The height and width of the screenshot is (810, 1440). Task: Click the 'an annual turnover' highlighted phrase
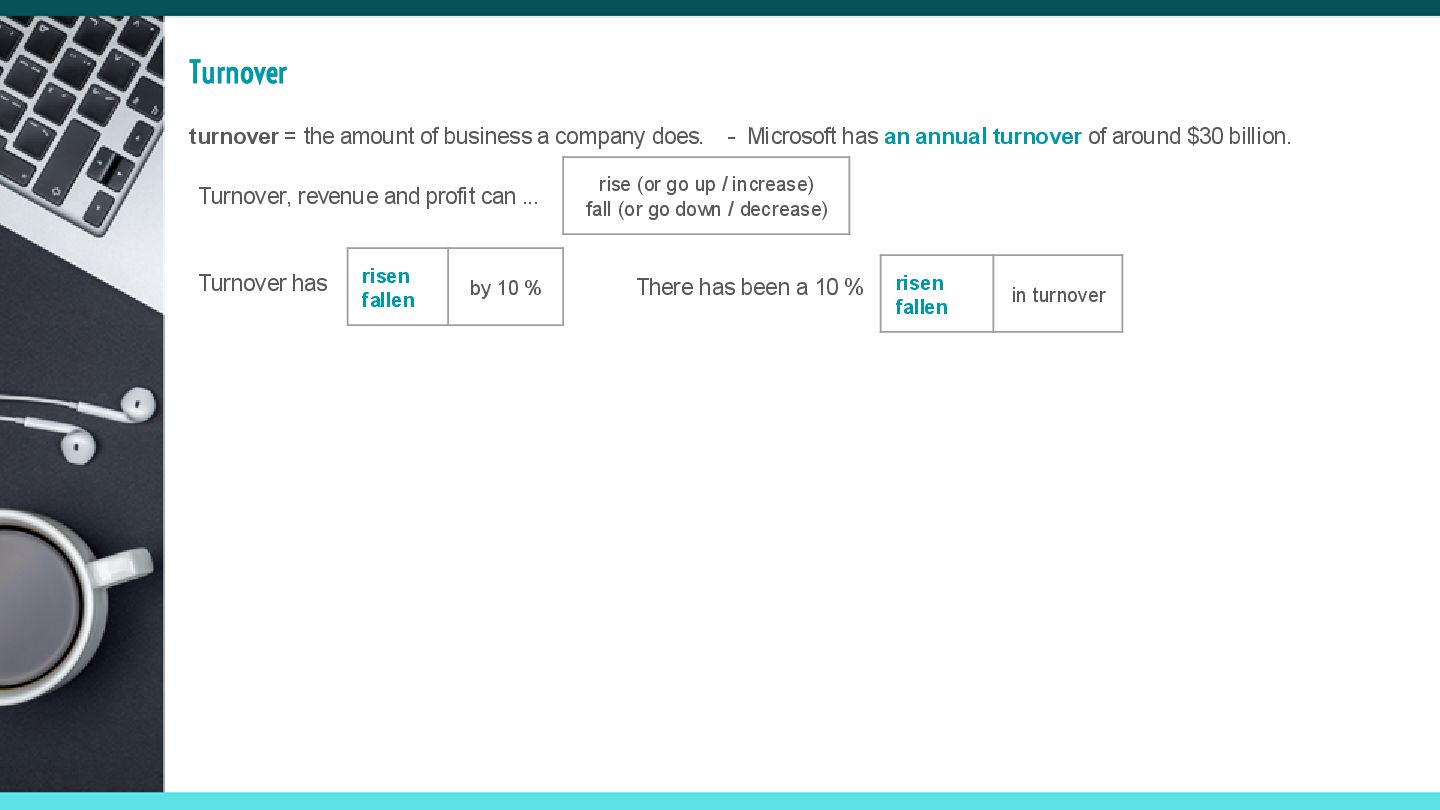pos(983,136)
